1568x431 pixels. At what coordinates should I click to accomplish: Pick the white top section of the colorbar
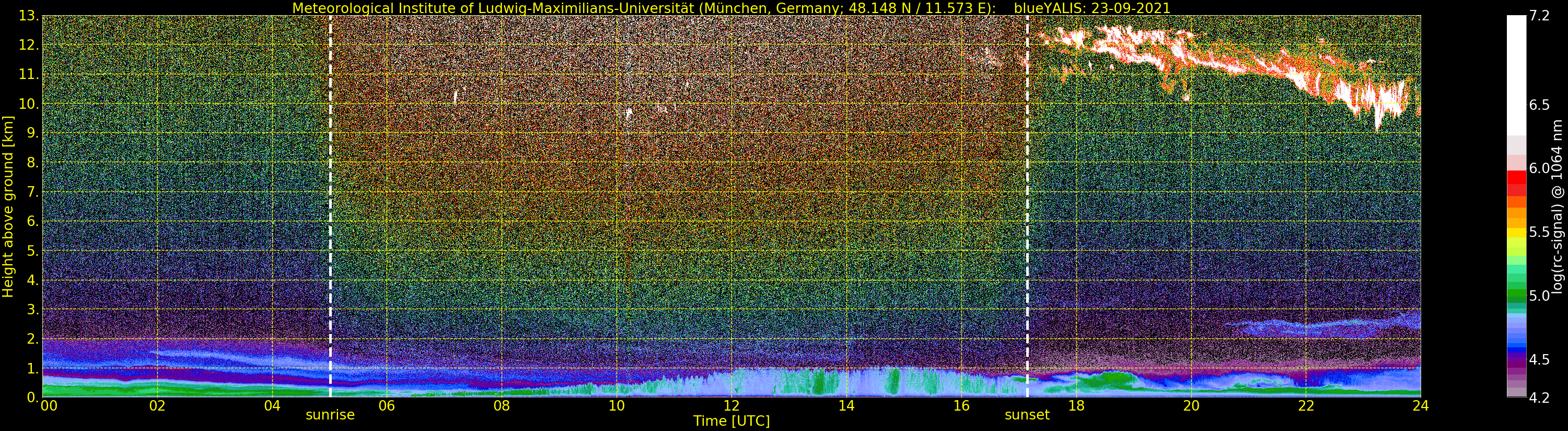(1516, 75)
